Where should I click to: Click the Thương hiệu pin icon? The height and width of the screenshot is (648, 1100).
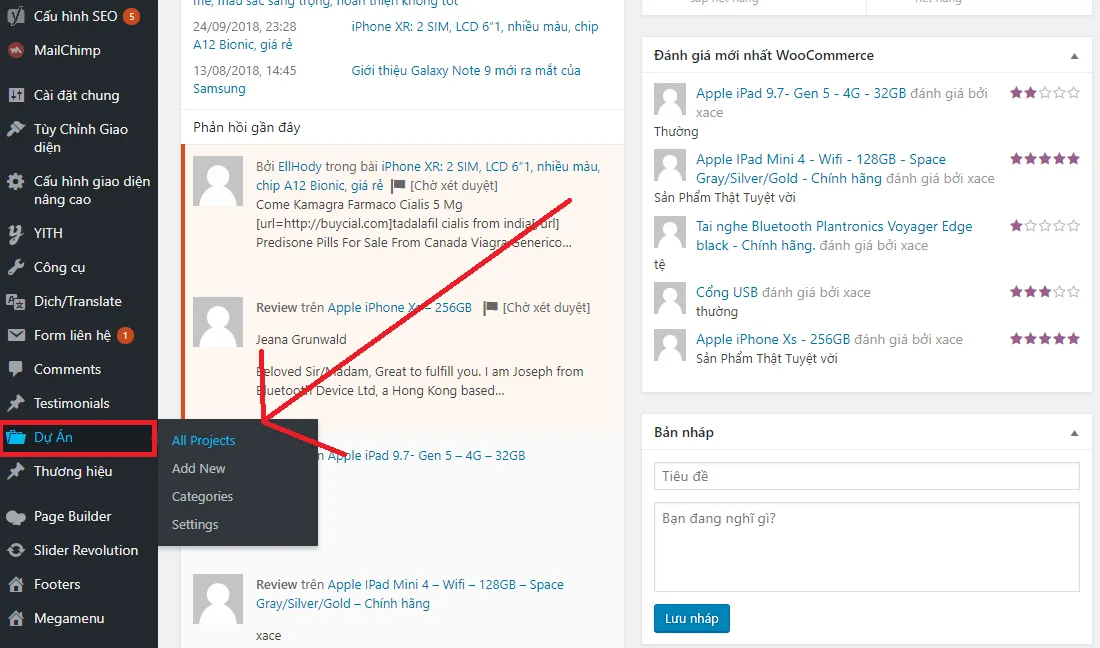click(x=15, y=471)
